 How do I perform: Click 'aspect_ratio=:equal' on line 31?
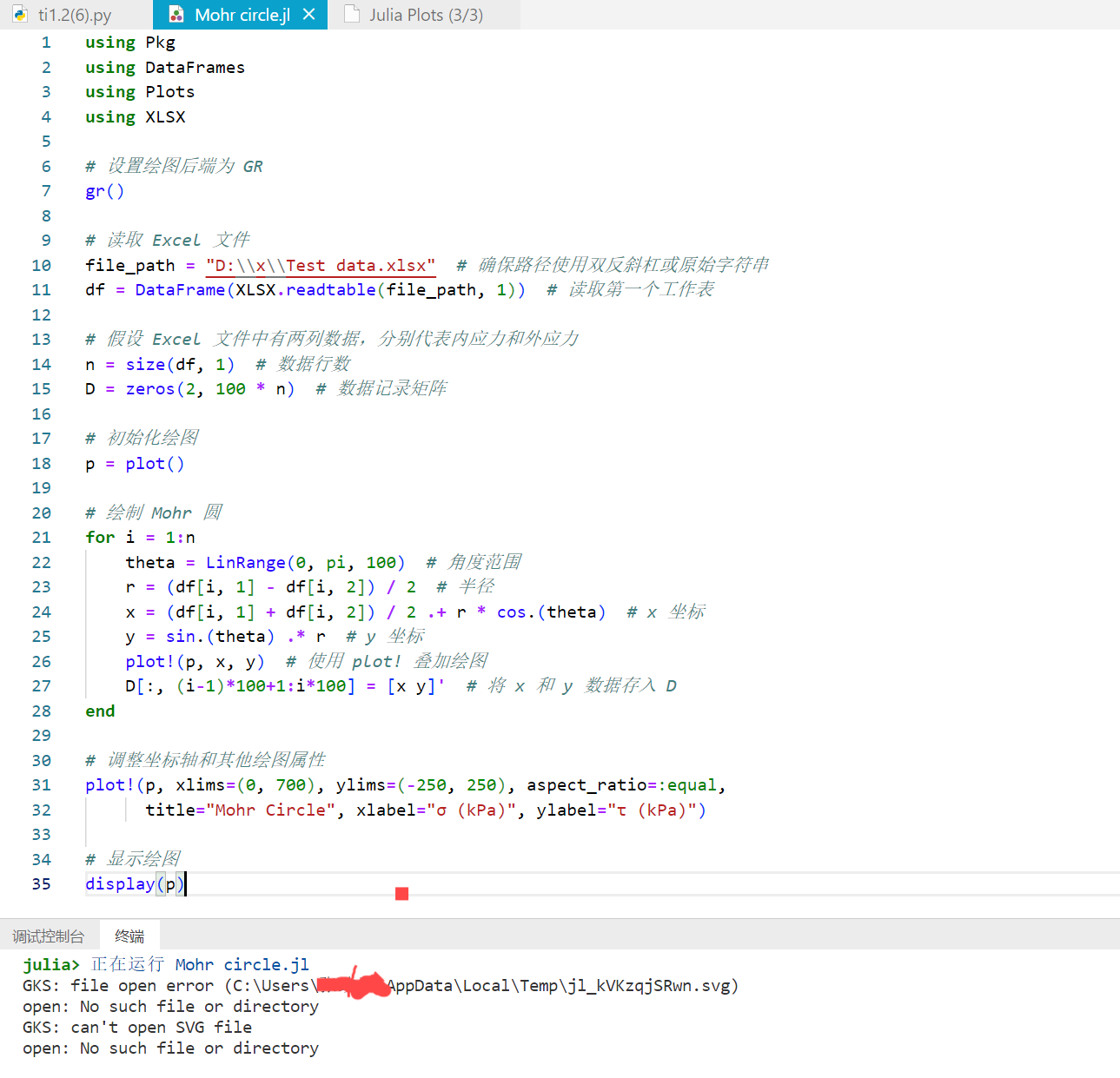[622, 785]
